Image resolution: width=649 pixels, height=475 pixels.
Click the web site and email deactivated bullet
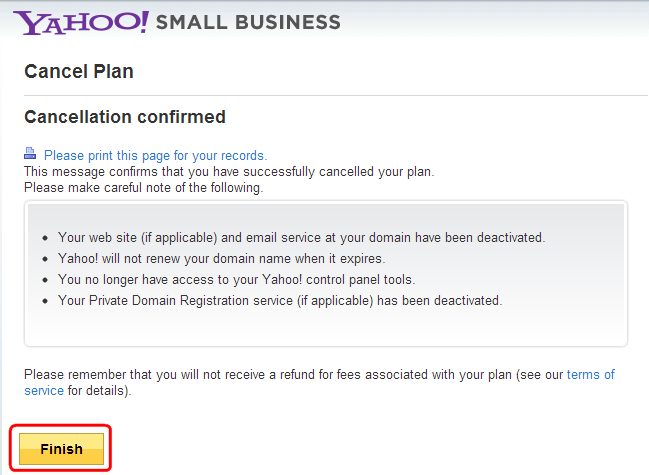coord(301,238)
